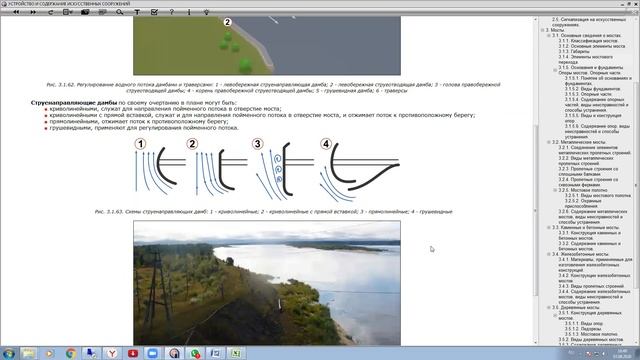Click the print toolbar icon
The image size is (640, 360).
tap(102, 12)
